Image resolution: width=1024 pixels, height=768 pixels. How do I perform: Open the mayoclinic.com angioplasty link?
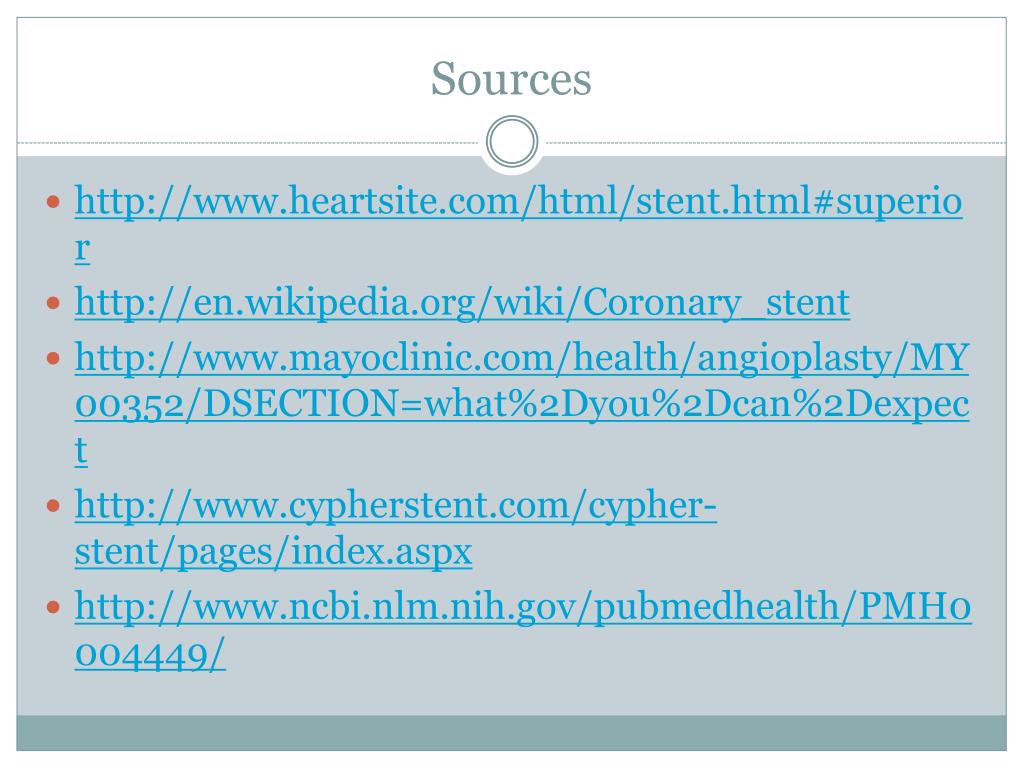[522, 358]
